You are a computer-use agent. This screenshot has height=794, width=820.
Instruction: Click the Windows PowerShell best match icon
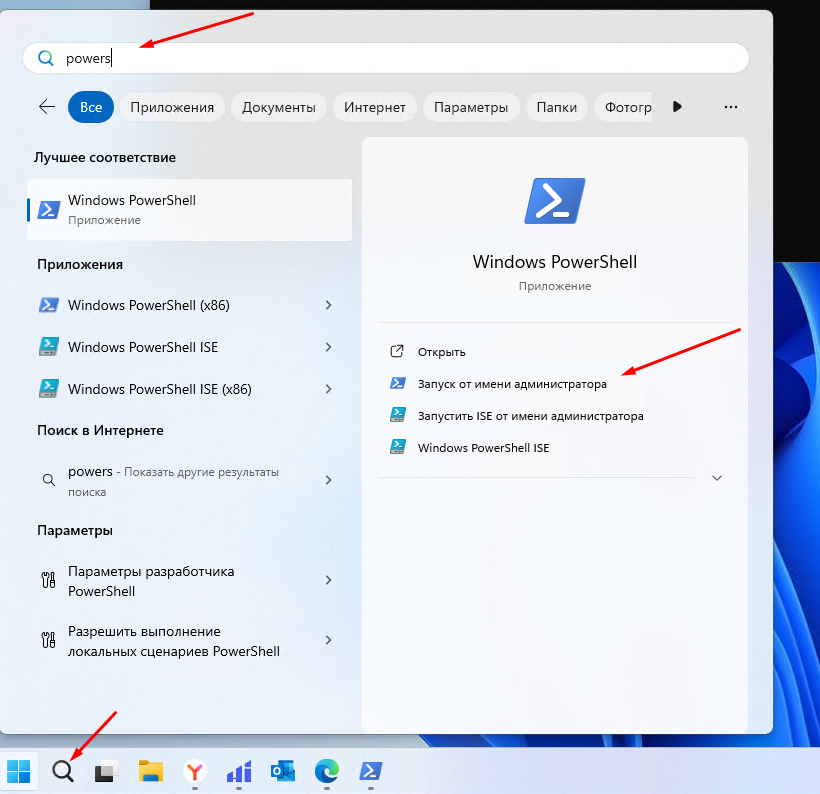(49, 210)
